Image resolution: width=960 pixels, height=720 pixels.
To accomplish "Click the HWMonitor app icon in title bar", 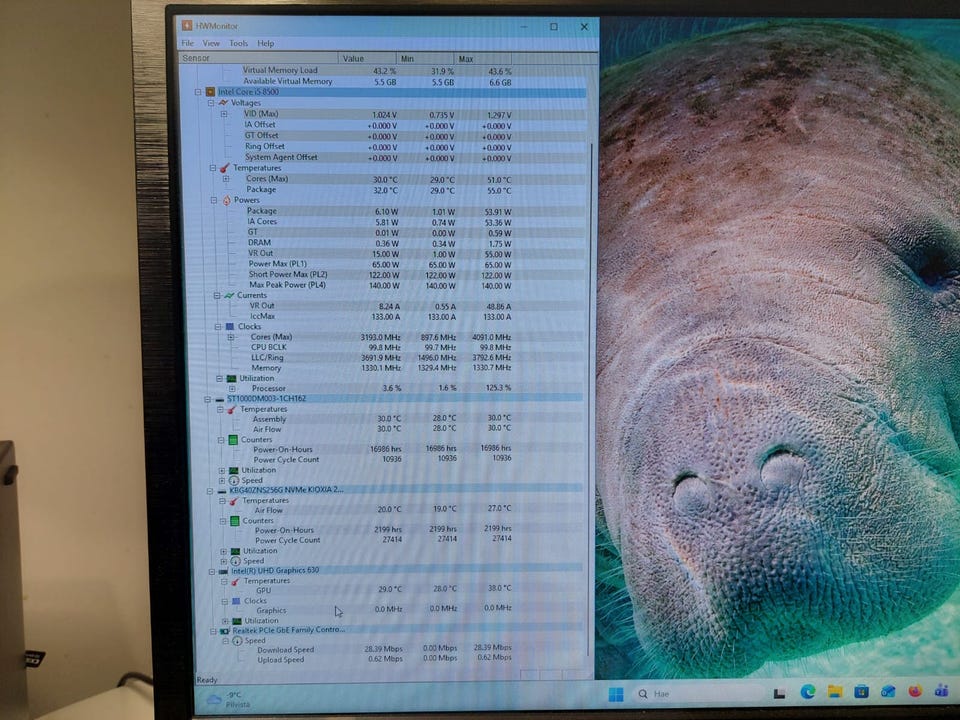I will (187, 25).
